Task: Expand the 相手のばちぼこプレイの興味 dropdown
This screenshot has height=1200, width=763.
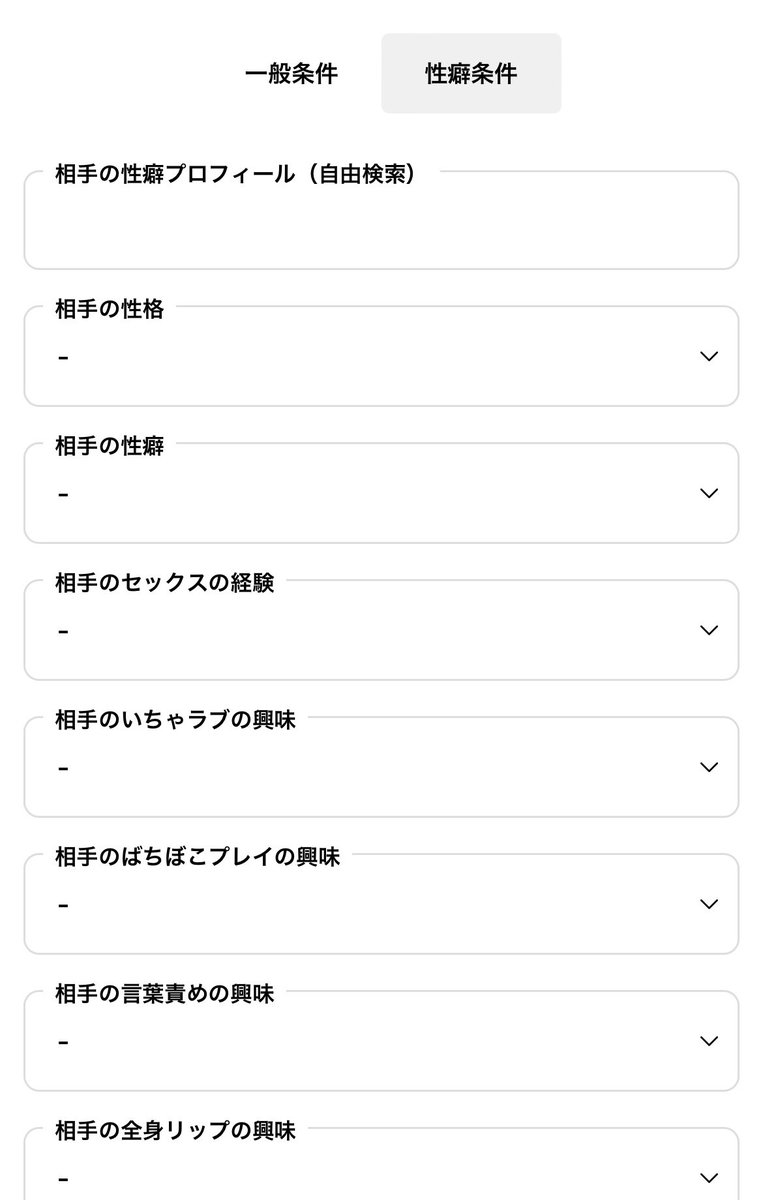Action: pos(381,904)
